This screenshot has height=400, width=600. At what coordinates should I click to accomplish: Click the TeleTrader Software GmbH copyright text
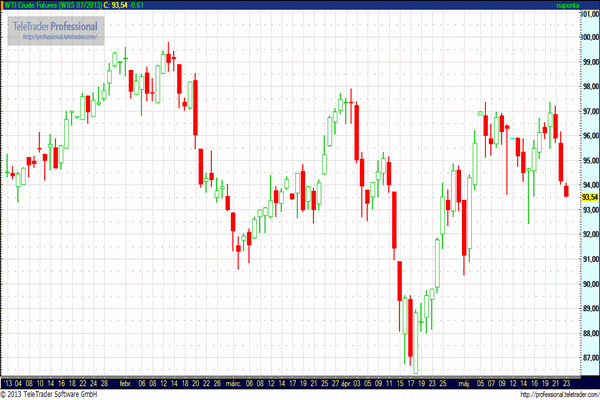54,394
